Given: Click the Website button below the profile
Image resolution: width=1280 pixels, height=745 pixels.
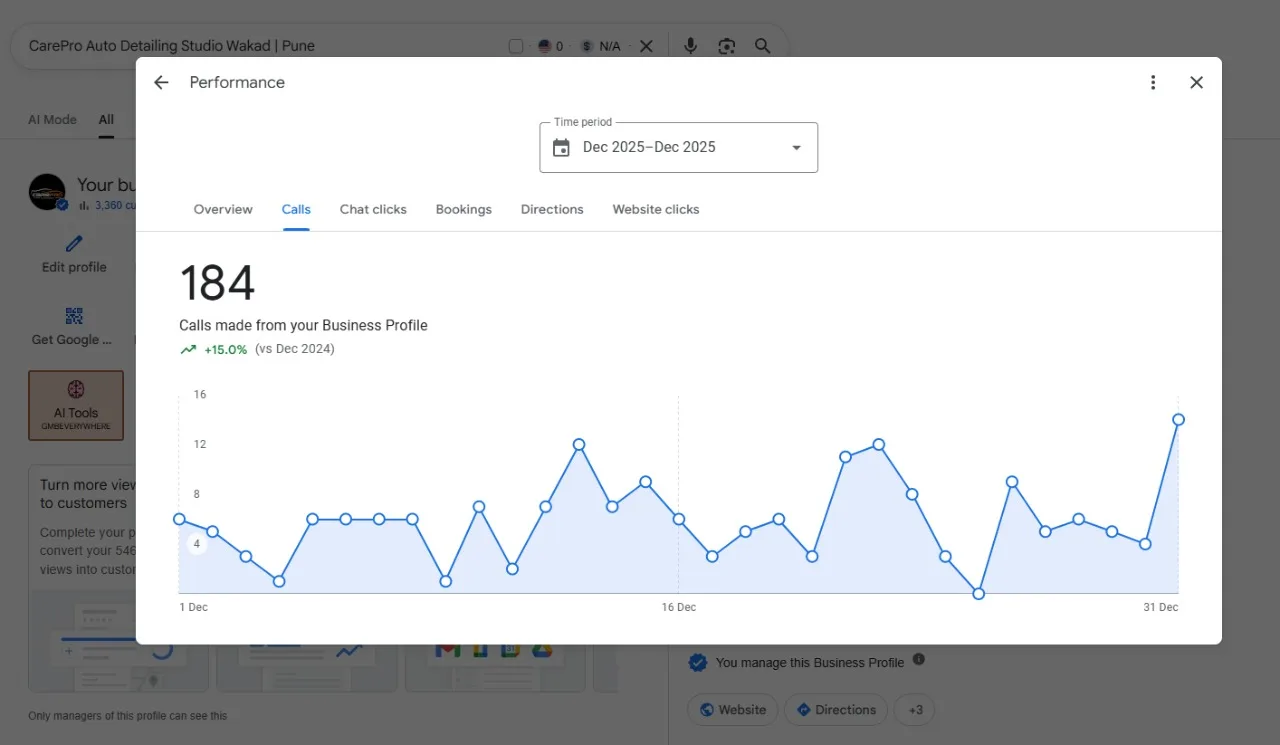Looking at the screenshot, I should click(x=733, y=710).
